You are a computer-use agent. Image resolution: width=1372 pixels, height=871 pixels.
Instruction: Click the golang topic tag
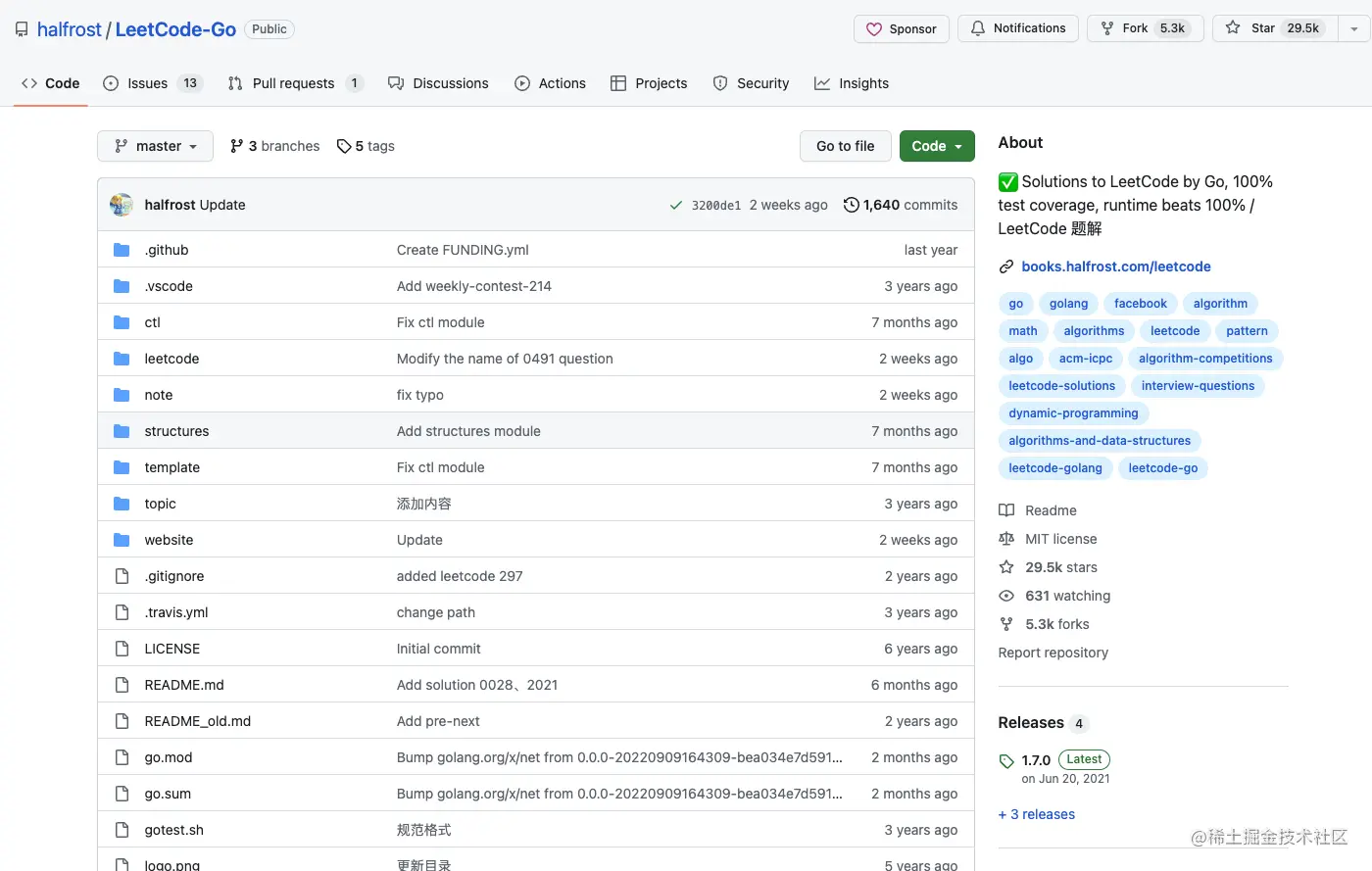[x=1068, y=304]
